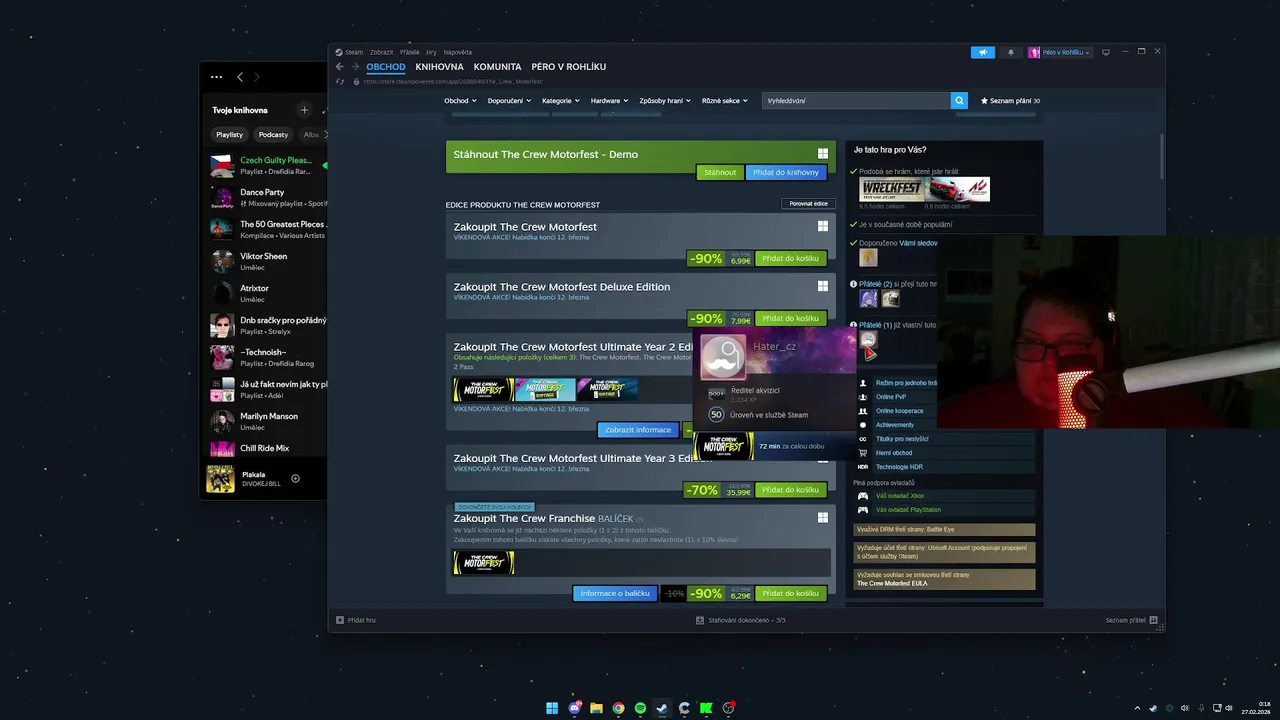Viewport: 1280px width, 720px height.
Task: Open Discord from the taskbar
Action: tap(575, 708)
